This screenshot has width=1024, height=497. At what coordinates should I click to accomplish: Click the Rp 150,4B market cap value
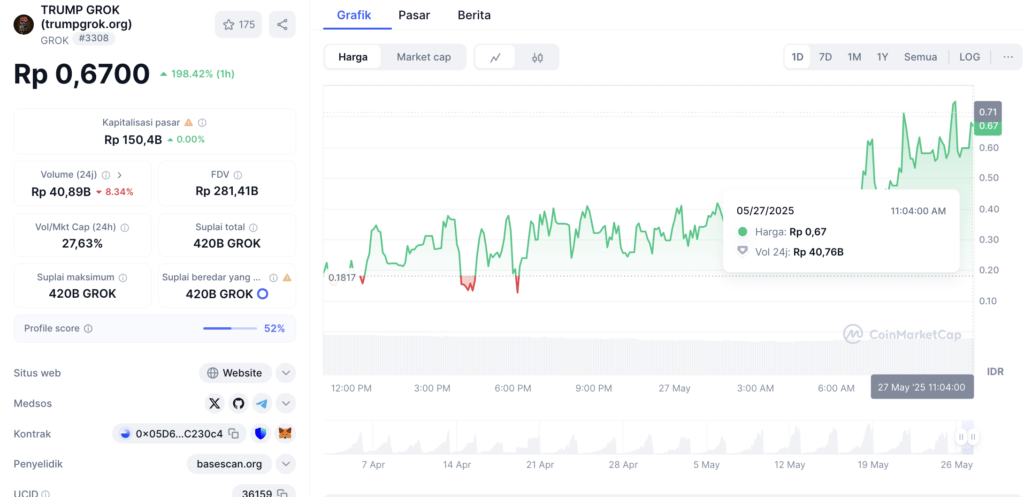[x=133, y=139]
